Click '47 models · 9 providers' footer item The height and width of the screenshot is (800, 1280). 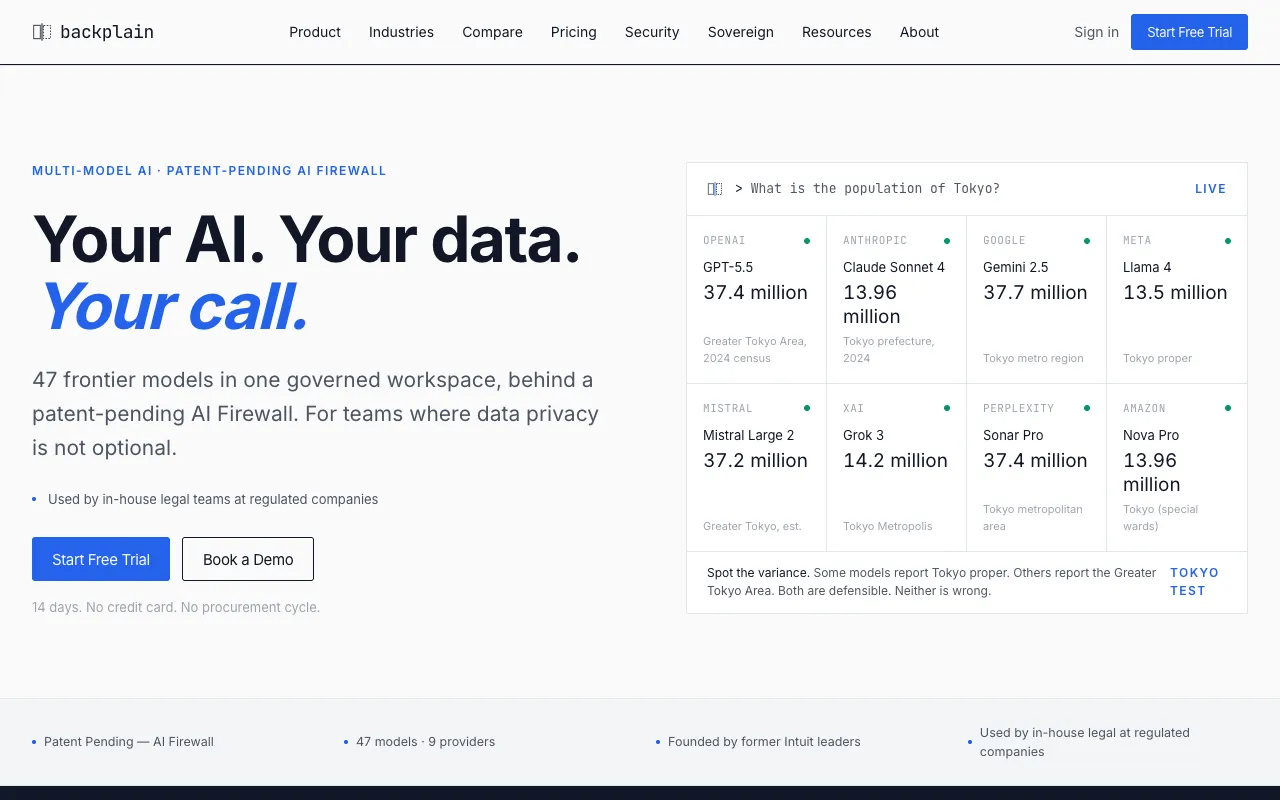point(426,742)
